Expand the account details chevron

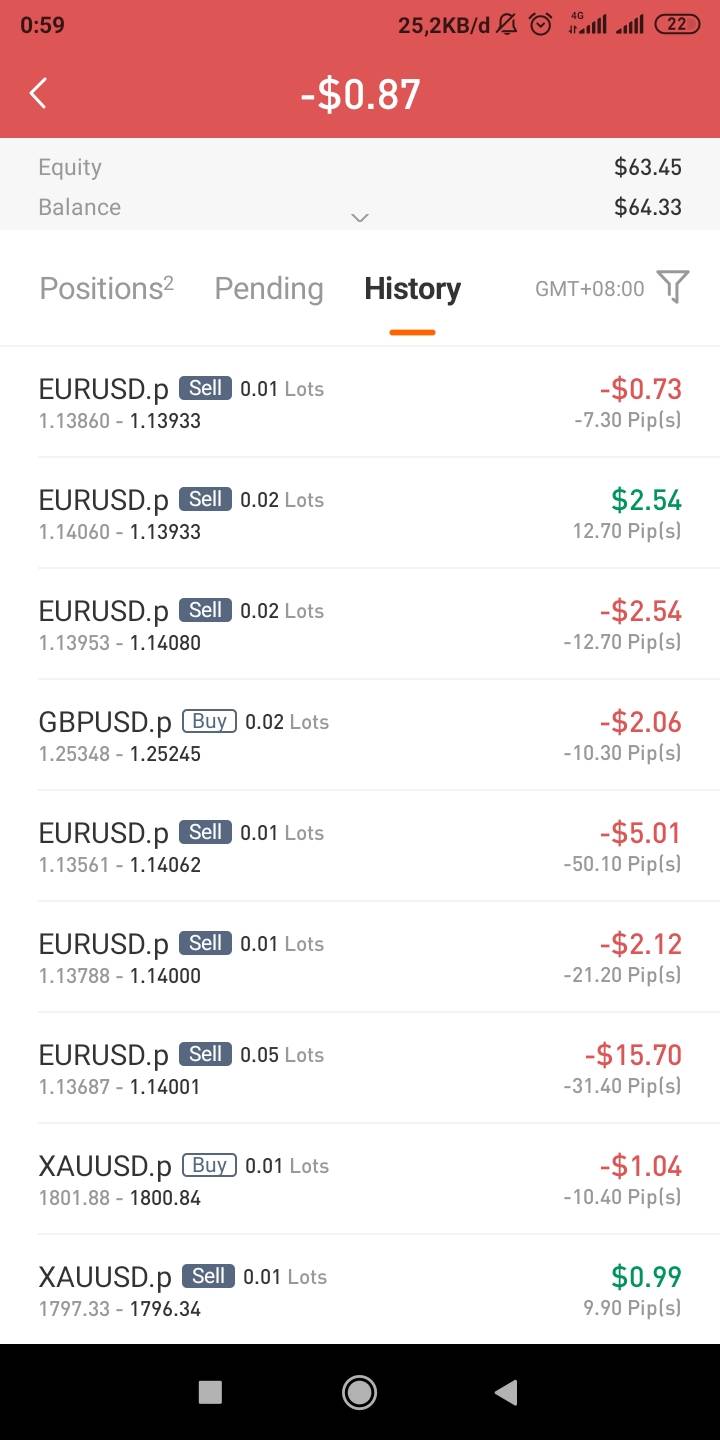(360, 218)
